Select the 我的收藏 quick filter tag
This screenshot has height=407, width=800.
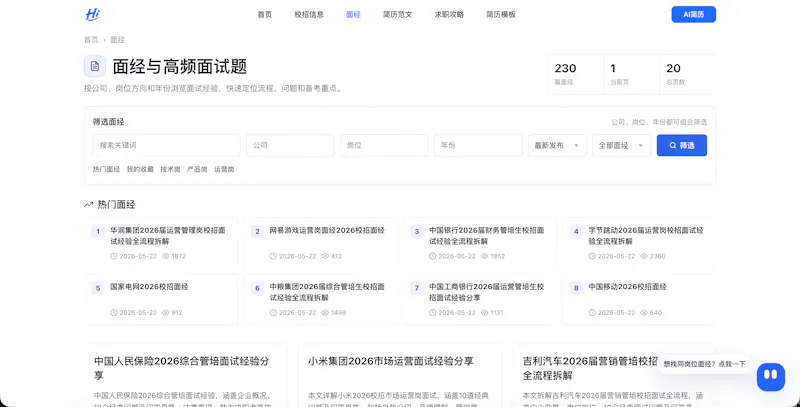tap(140, 169)
